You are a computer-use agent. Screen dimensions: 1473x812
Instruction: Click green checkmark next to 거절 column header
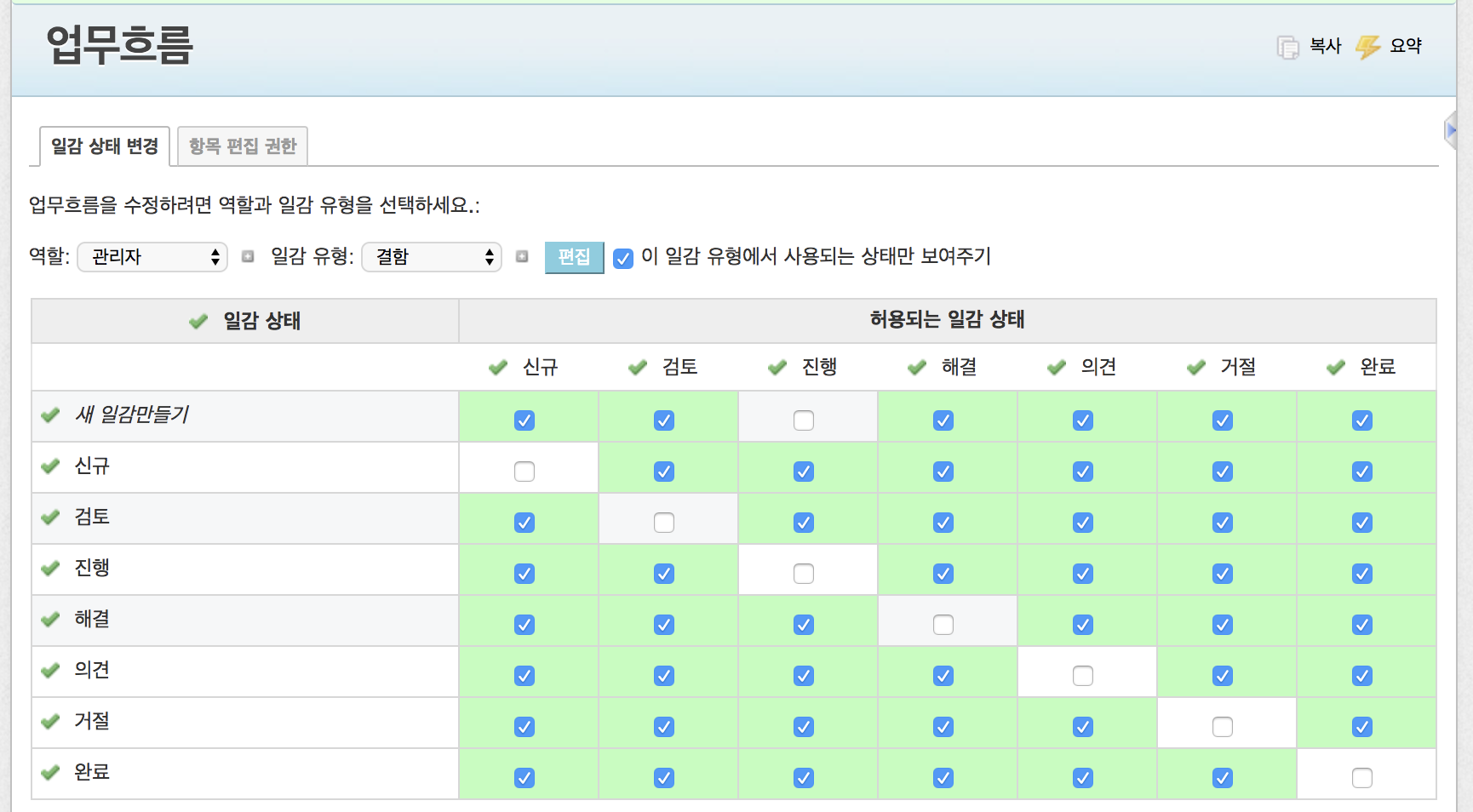point(1196,367)
